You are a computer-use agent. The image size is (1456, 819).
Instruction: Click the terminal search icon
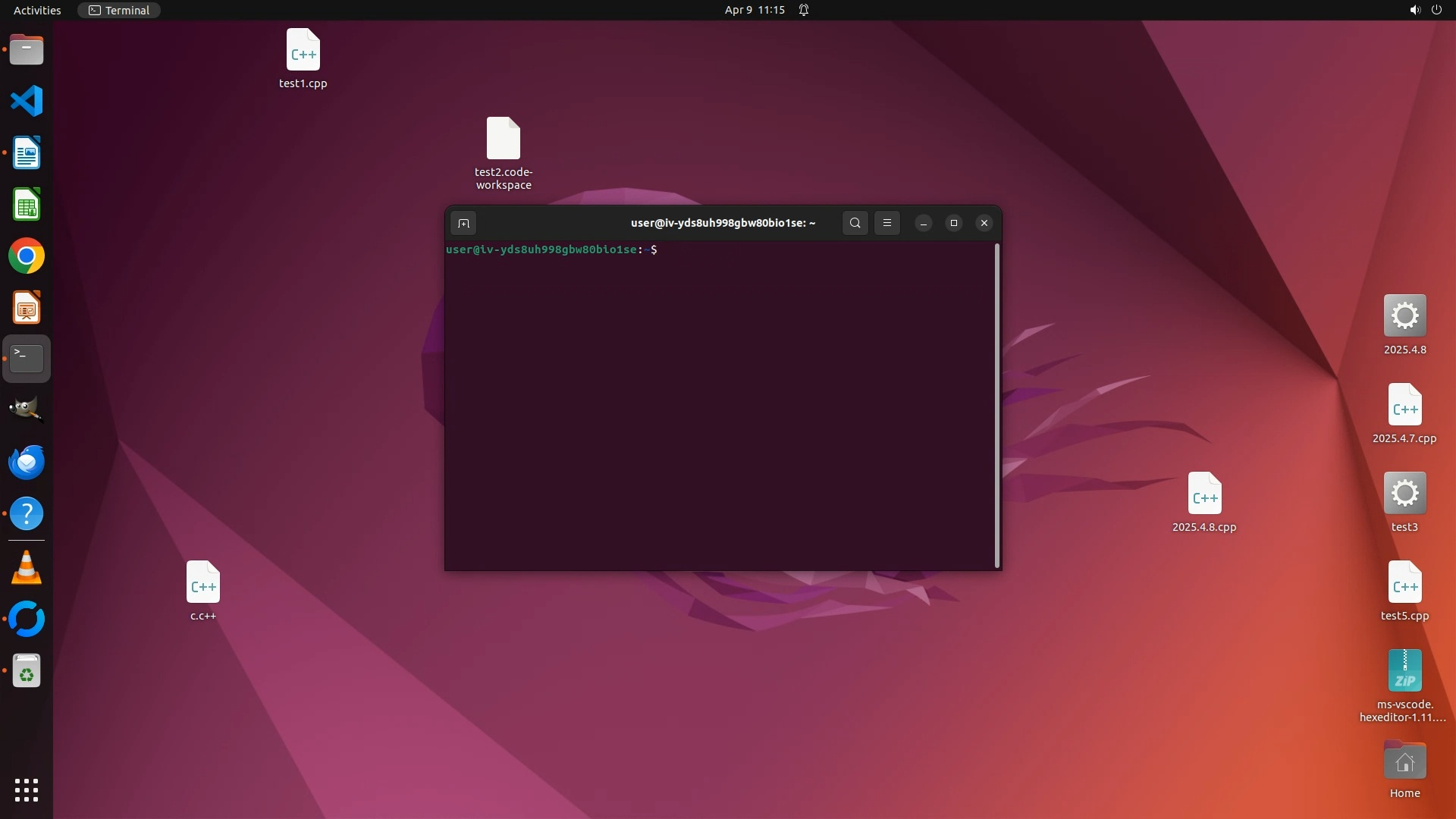(x=855, y=223)
